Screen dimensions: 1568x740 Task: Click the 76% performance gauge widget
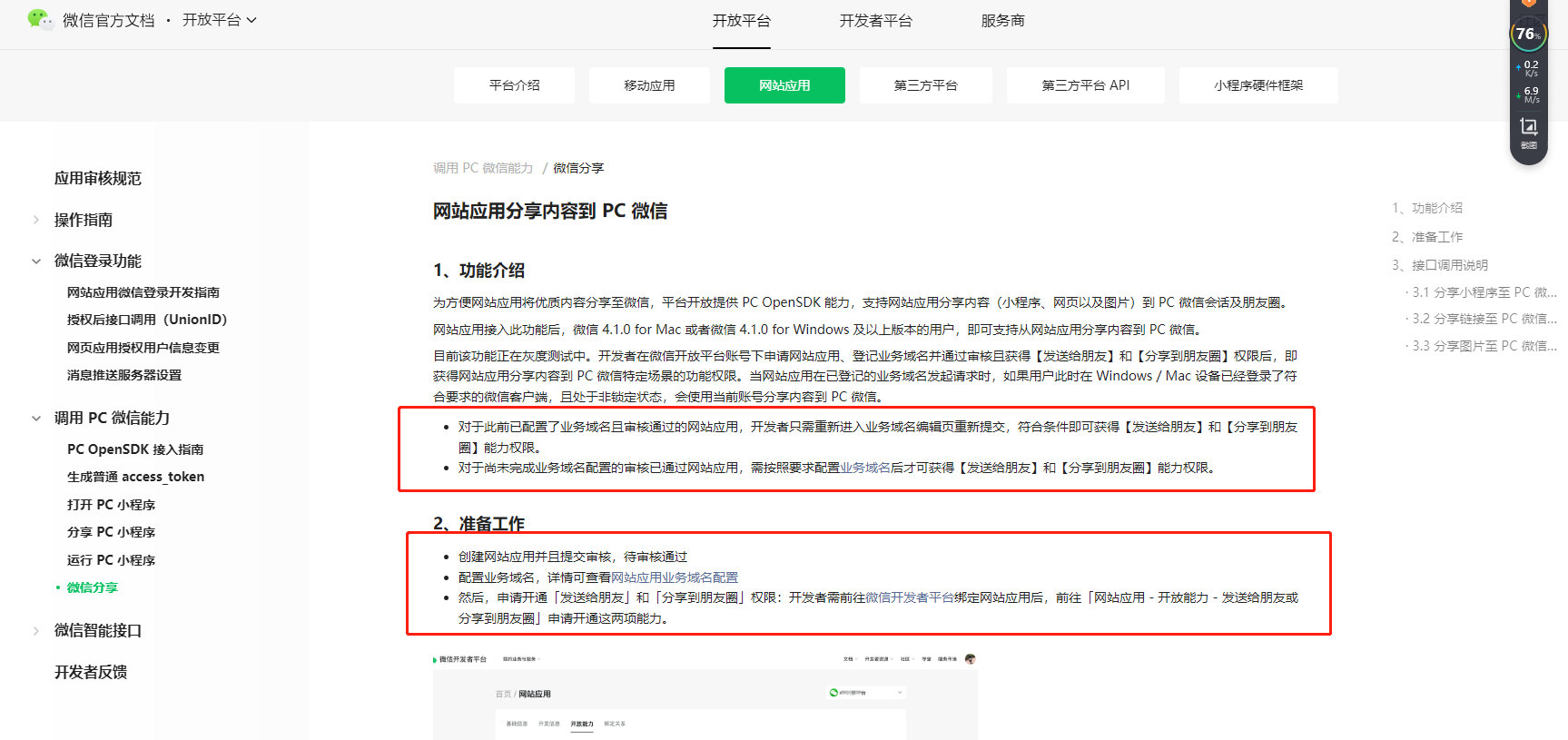(x=1528, y=35)
